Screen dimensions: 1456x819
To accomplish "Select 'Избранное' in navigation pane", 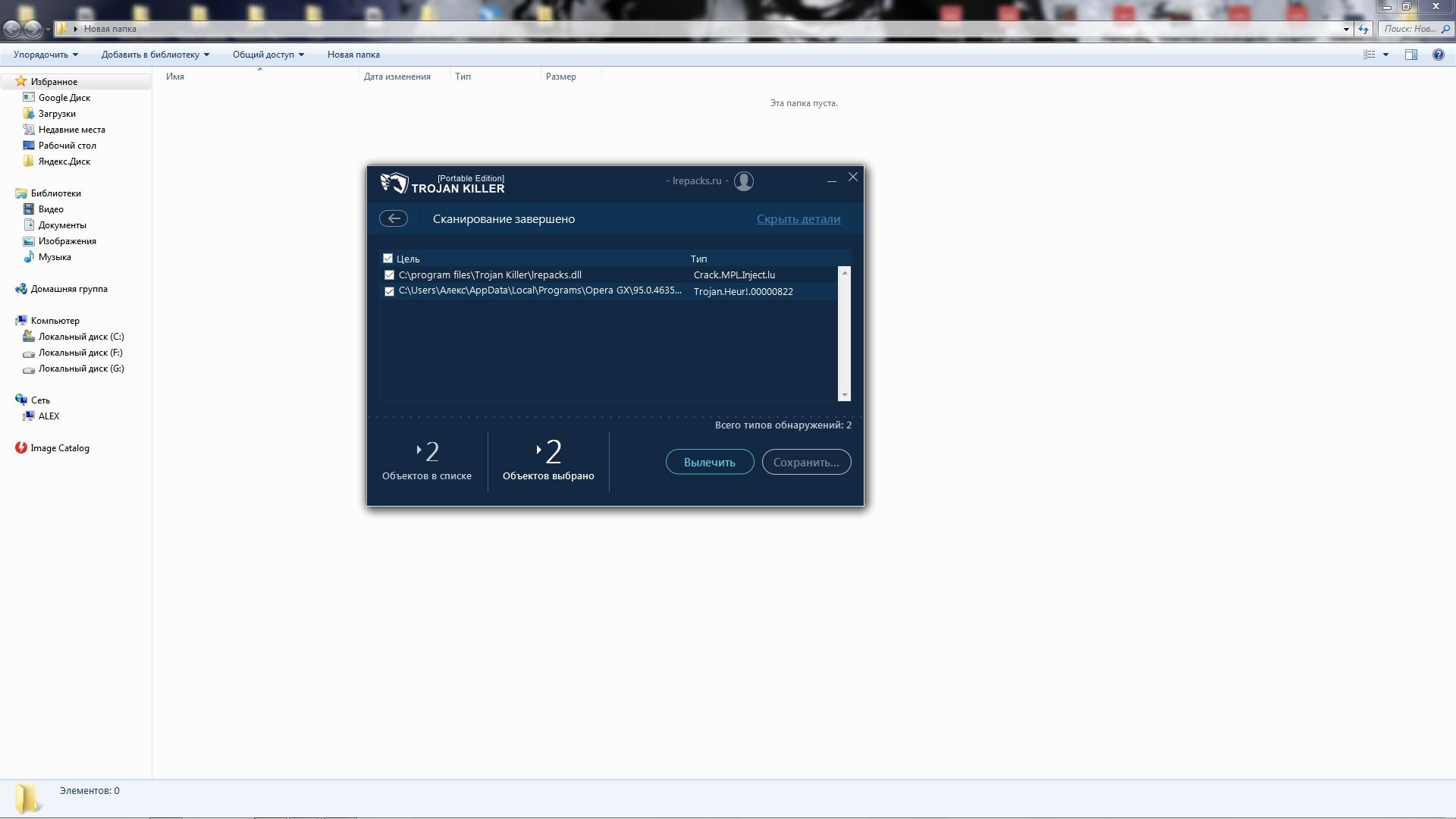I will [x=54, y=82].
